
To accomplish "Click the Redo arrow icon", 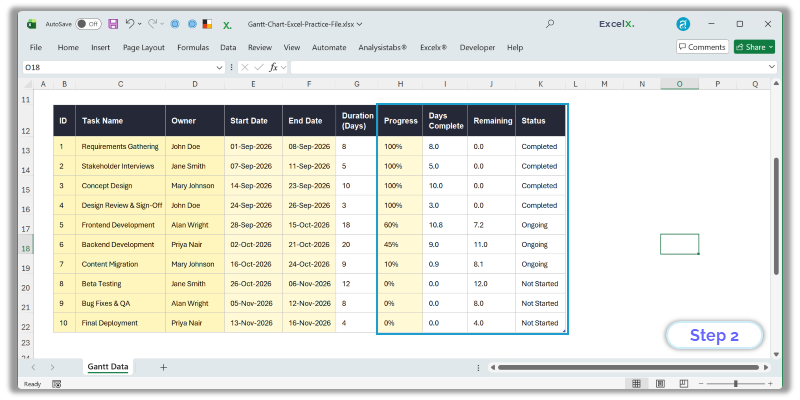I will click(x=153, y=23).
